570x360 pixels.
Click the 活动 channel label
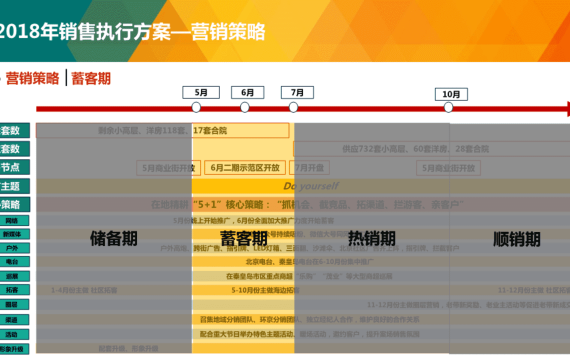[14, 334]
